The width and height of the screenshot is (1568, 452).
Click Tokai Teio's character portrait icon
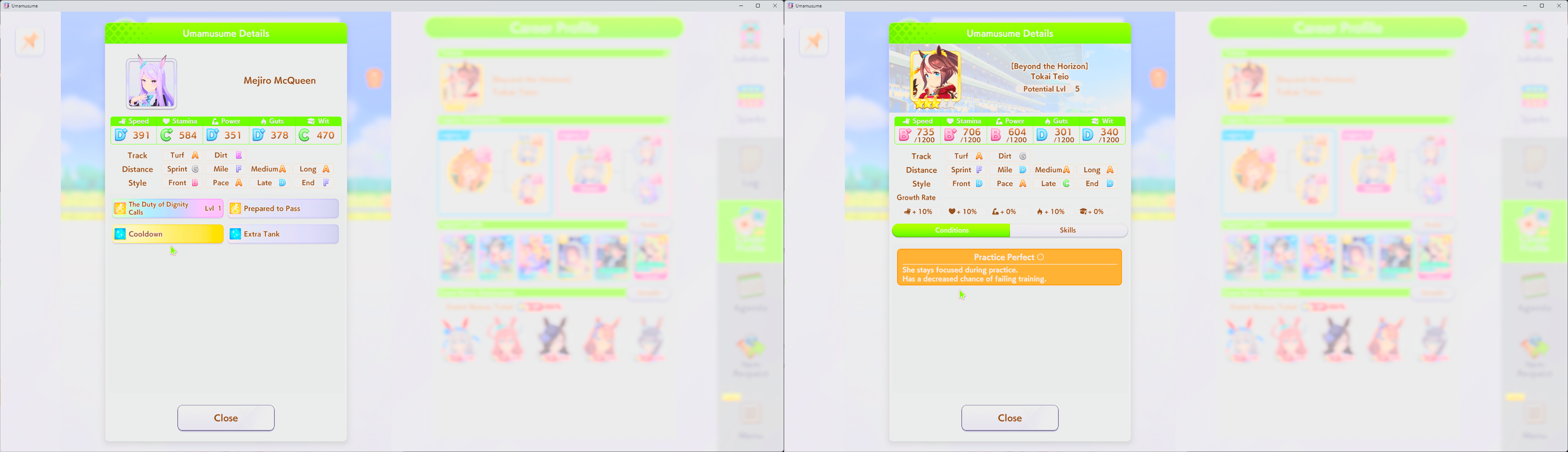coord(935,75)
